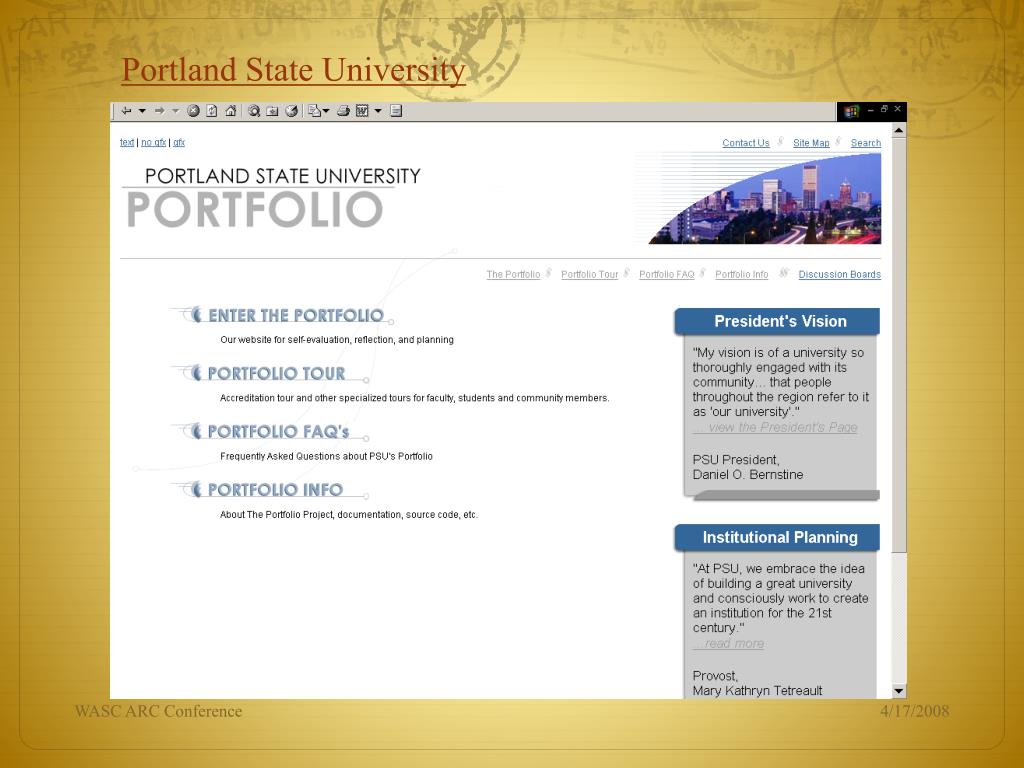This screenshot has height=768, width=1024.
Task: Print the page with the printer icon
Action: [x=344, y=111]
